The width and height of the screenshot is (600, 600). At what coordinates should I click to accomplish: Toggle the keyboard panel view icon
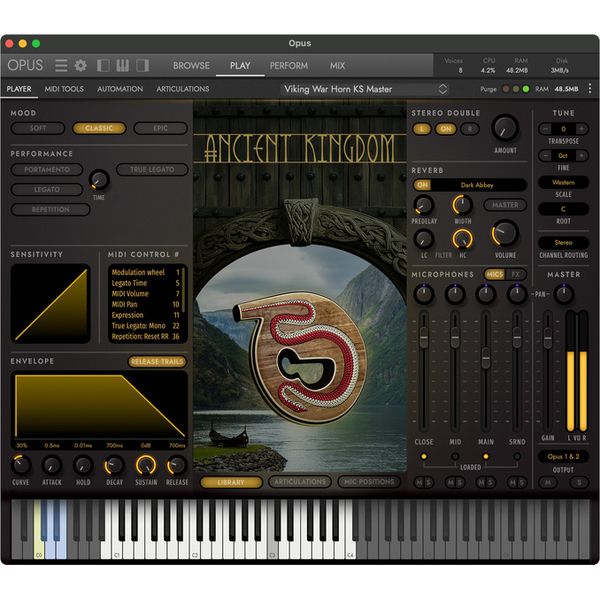(x=123, y=66)
